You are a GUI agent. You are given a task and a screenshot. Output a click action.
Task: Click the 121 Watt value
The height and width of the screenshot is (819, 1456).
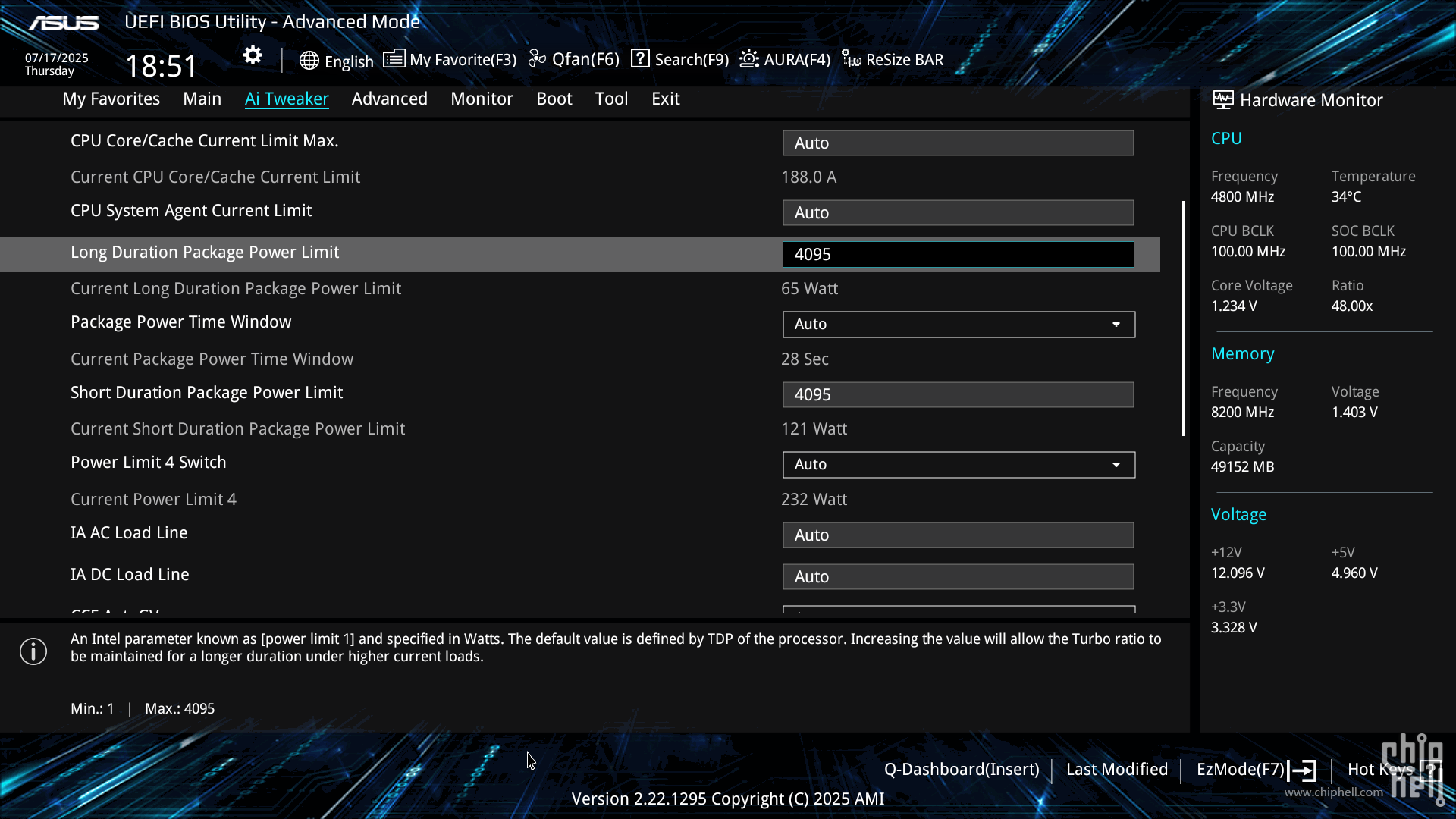tap(814, 429)
